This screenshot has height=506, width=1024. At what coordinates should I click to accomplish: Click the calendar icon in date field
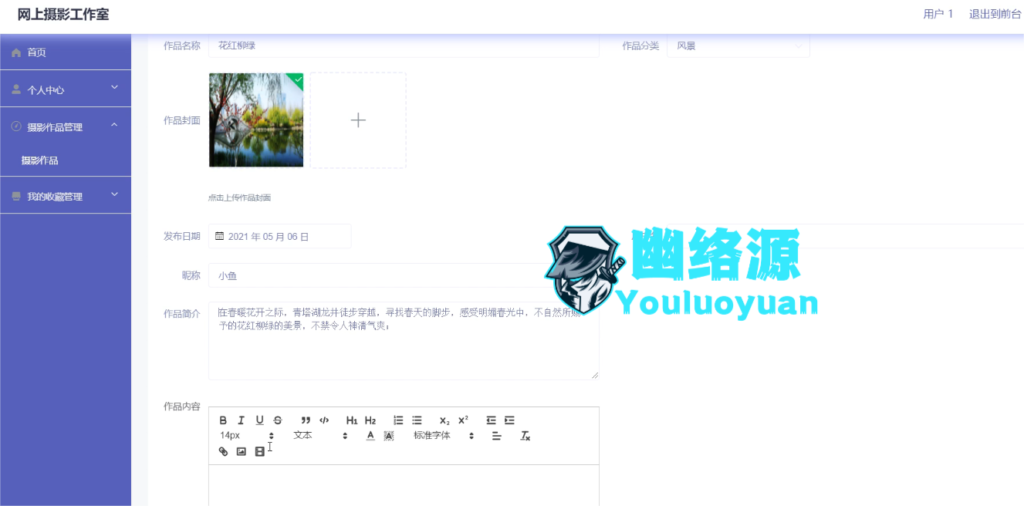(x=219, y=236)
